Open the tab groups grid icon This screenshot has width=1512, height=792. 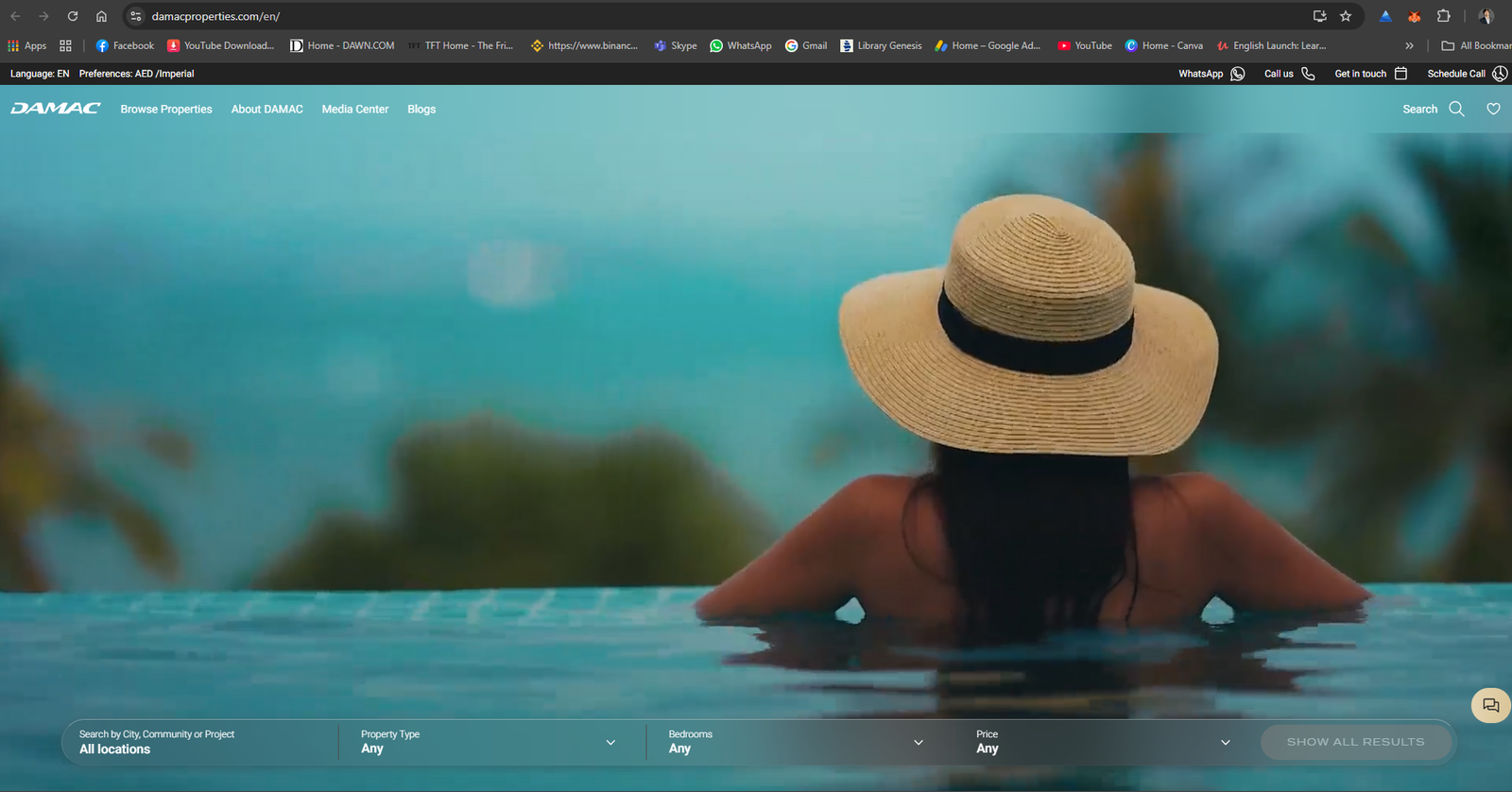point(65,45)
